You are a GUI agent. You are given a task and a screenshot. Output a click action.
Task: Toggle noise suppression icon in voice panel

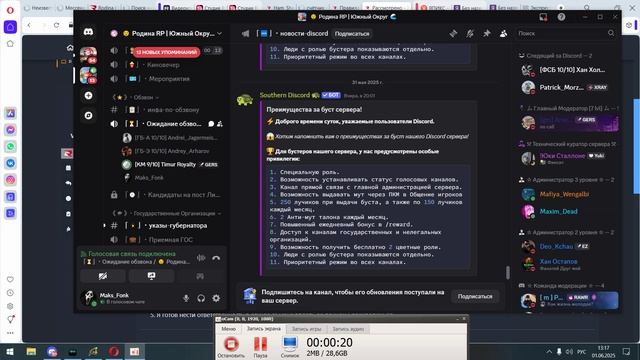click(x=201, y=258)
